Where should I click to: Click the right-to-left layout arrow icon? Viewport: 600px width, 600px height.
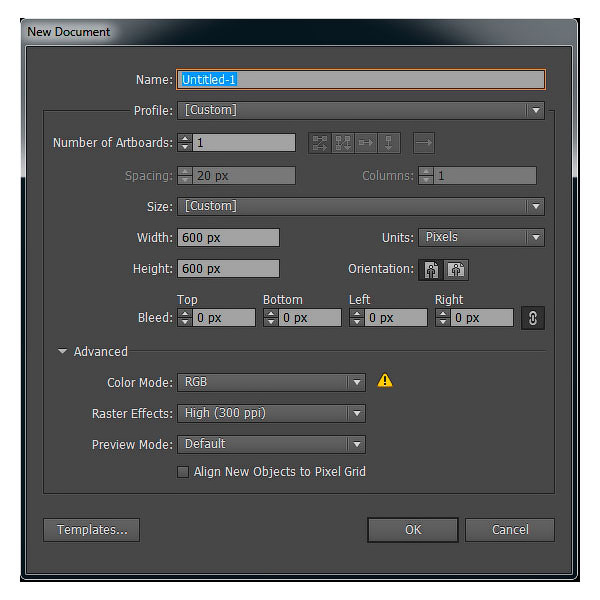[424, 143]
